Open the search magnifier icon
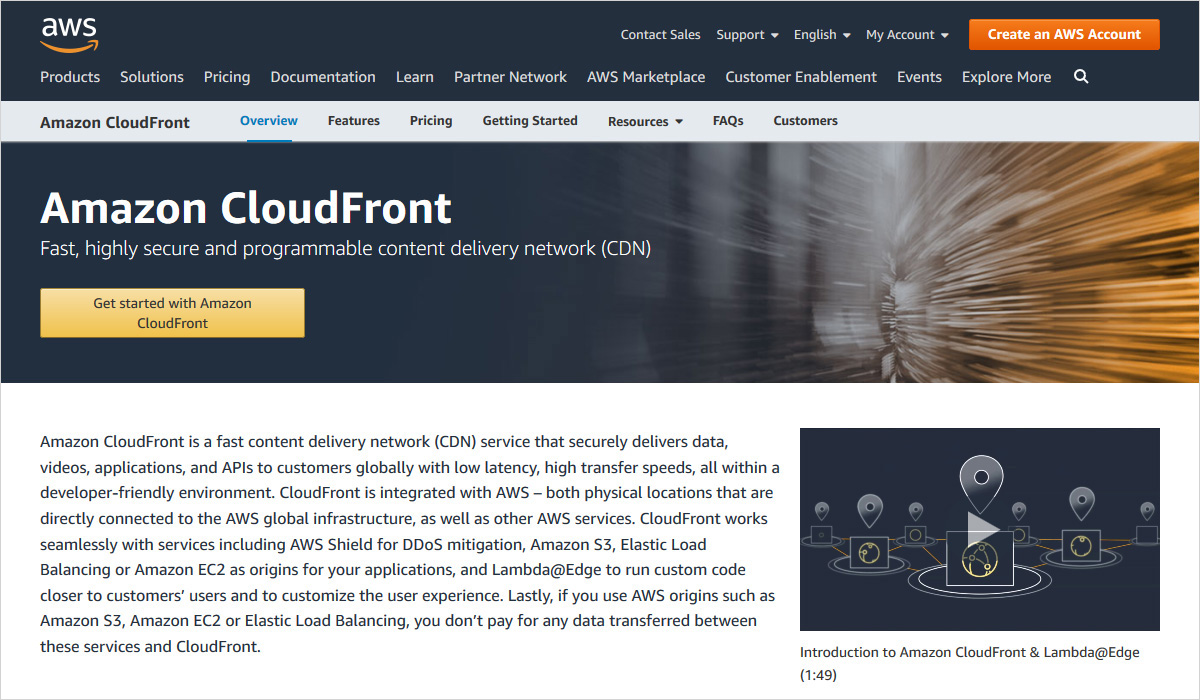1200x700 pixels. click(1081, 77)
